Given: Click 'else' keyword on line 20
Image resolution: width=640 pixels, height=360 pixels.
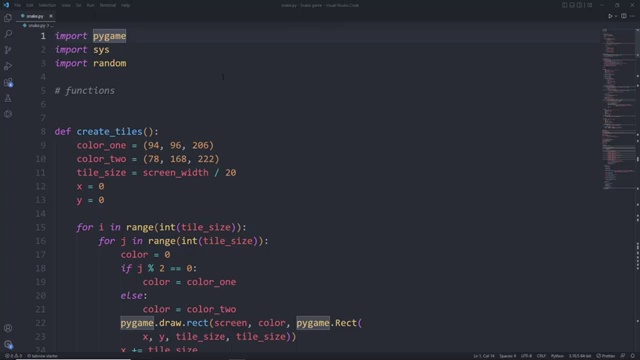Looking at the screenshot, I should [131, 296].
